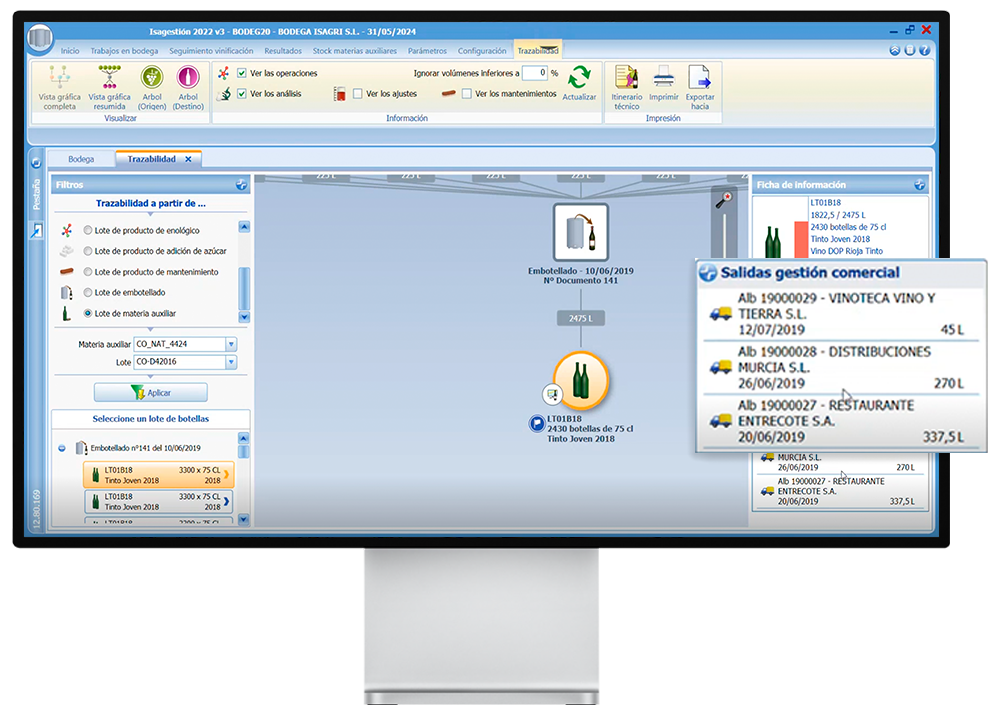This screenshot has height=715, width=1000.
Task: Switch to the Bodega document tab
Action: pos(81,159)
